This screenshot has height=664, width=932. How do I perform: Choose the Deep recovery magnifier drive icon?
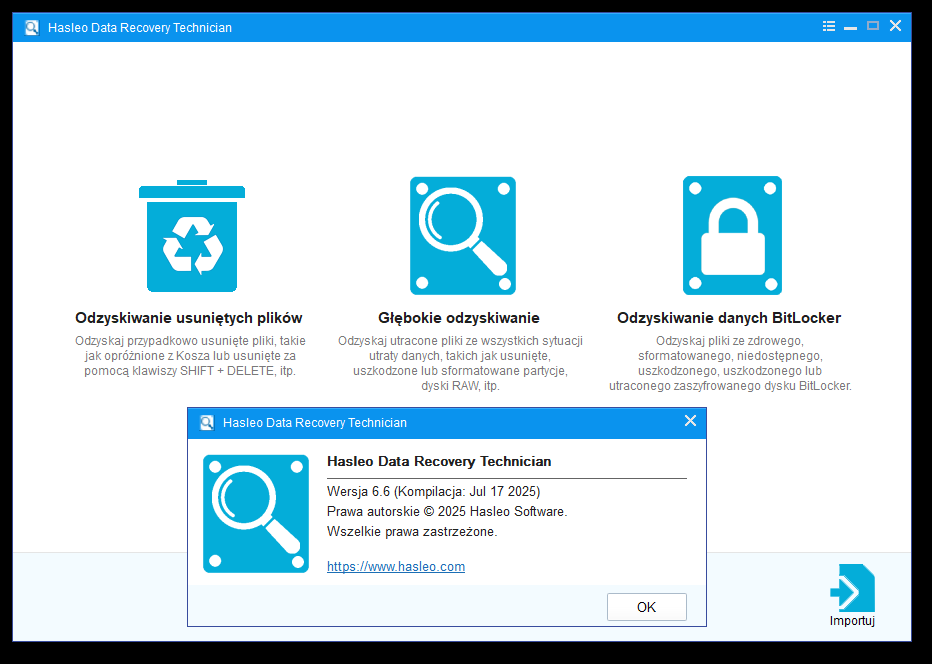pos(462,236)
